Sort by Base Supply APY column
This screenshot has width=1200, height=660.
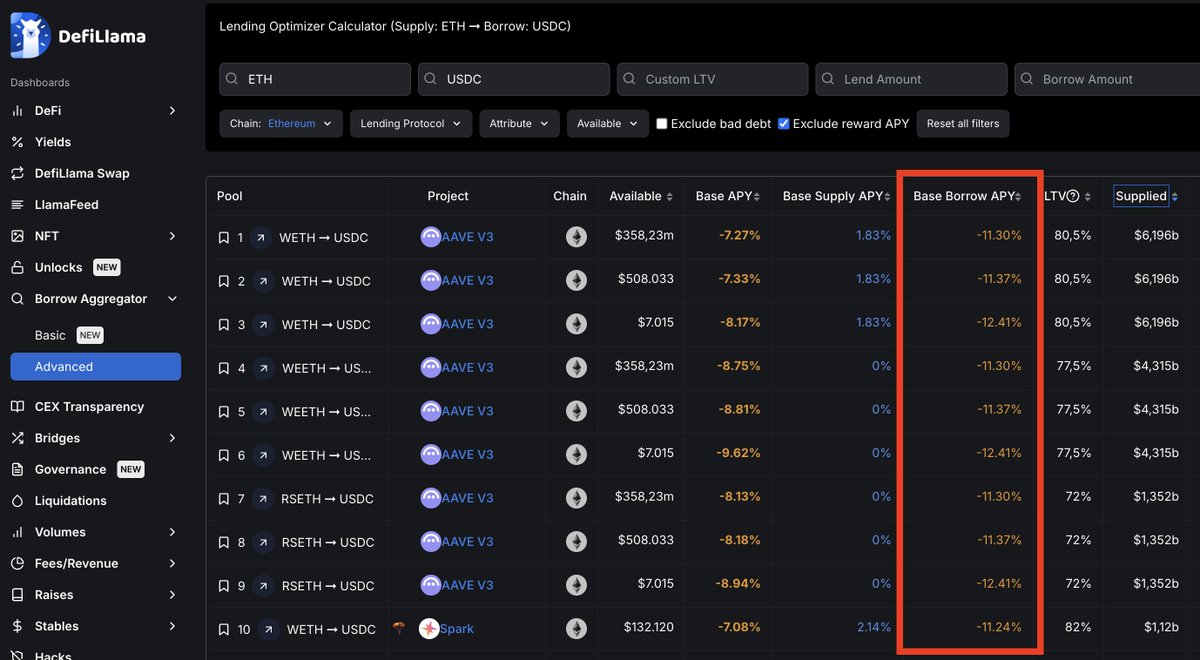(x=837, y=196)
